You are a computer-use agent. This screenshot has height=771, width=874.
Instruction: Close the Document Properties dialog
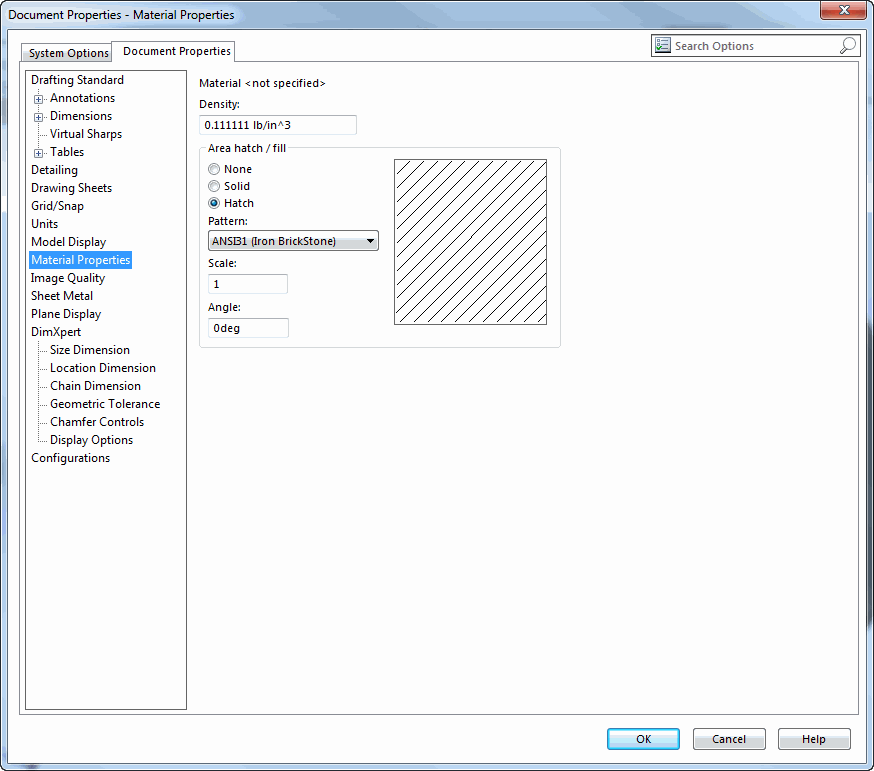844,10
